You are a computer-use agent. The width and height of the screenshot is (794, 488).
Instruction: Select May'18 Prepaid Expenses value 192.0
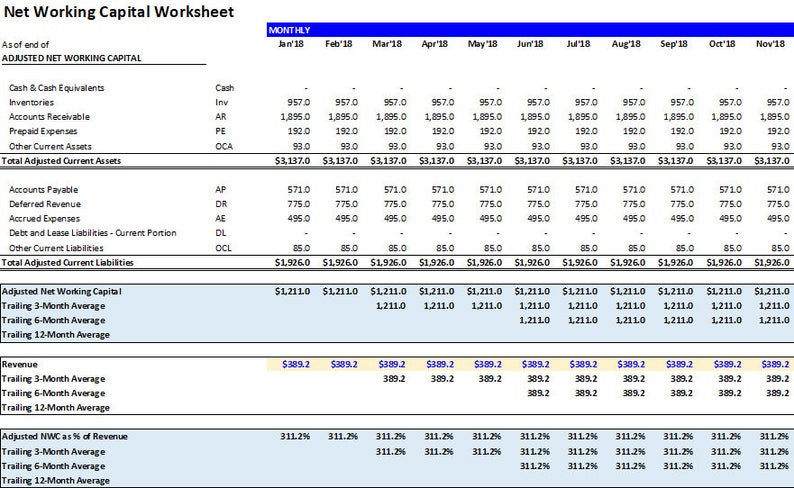pyautogui.click(x=491, y=132)
